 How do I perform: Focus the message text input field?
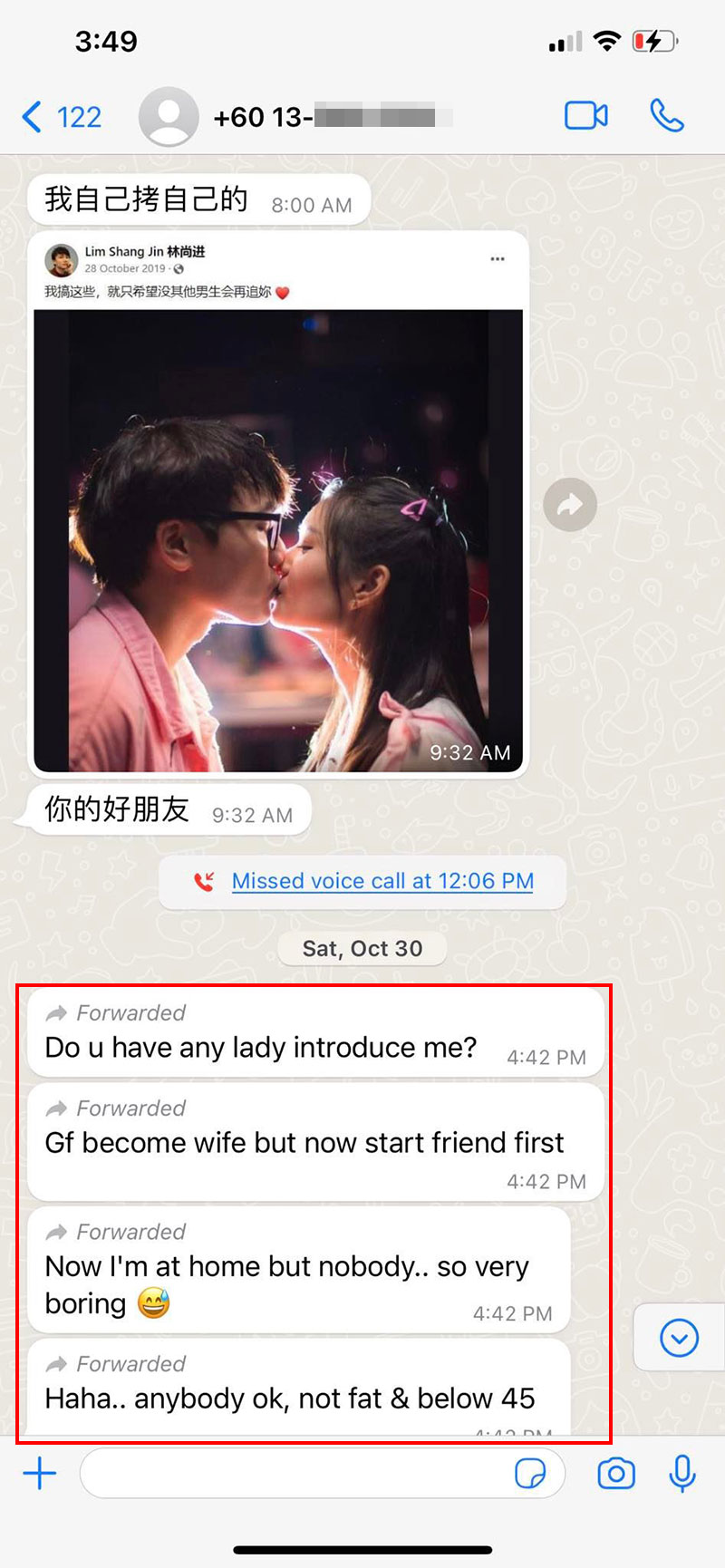322,1473
